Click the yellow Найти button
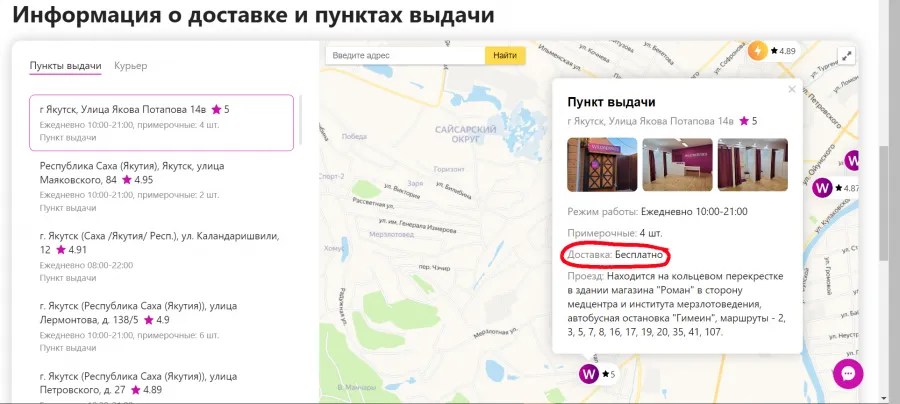Screen dimensions: 900x404 505,55
